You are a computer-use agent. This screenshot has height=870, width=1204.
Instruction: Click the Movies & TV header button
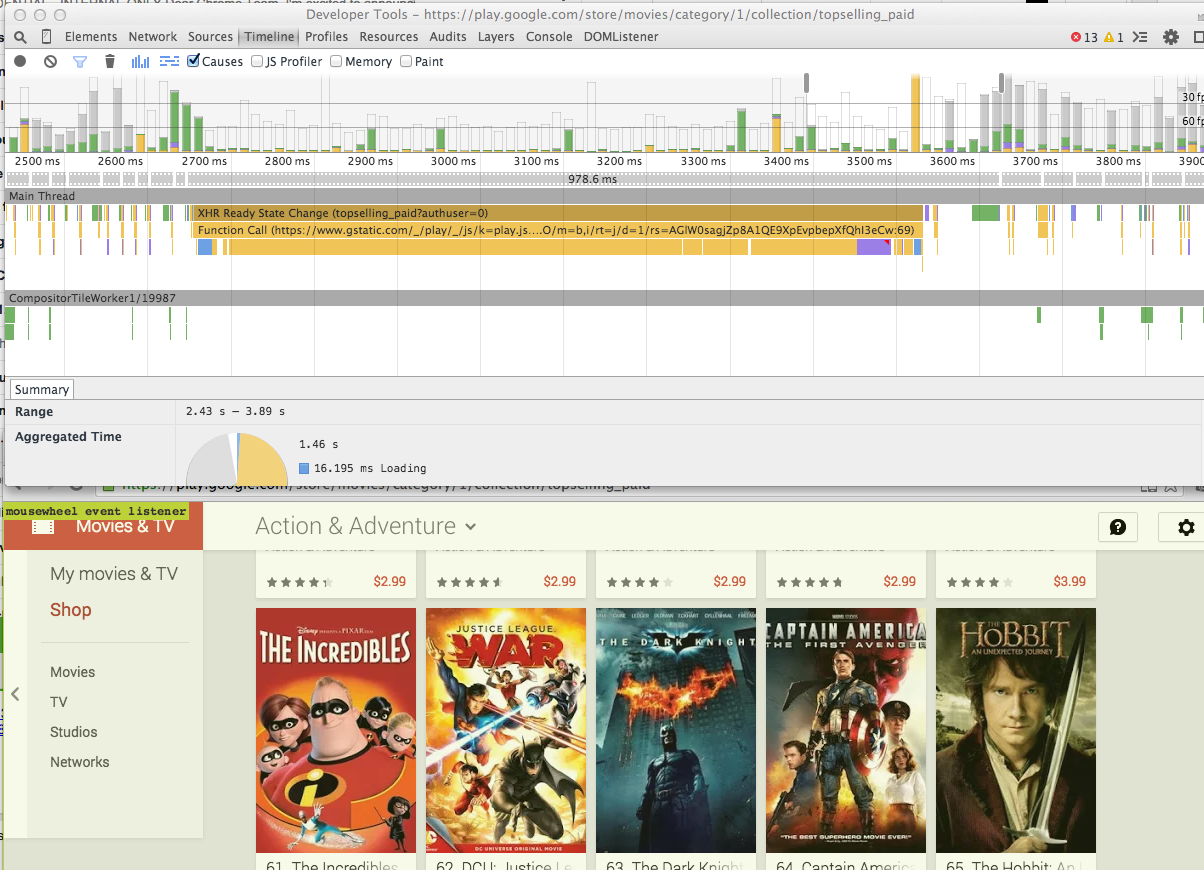pos(103,526)
